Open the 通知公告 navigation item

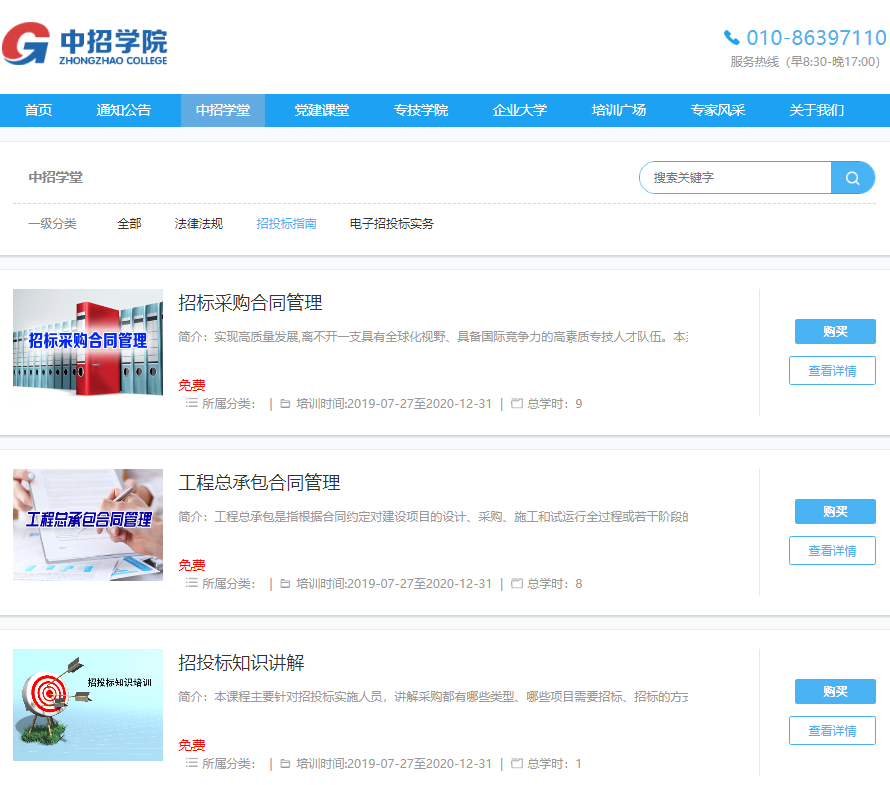tap(124, 110)
